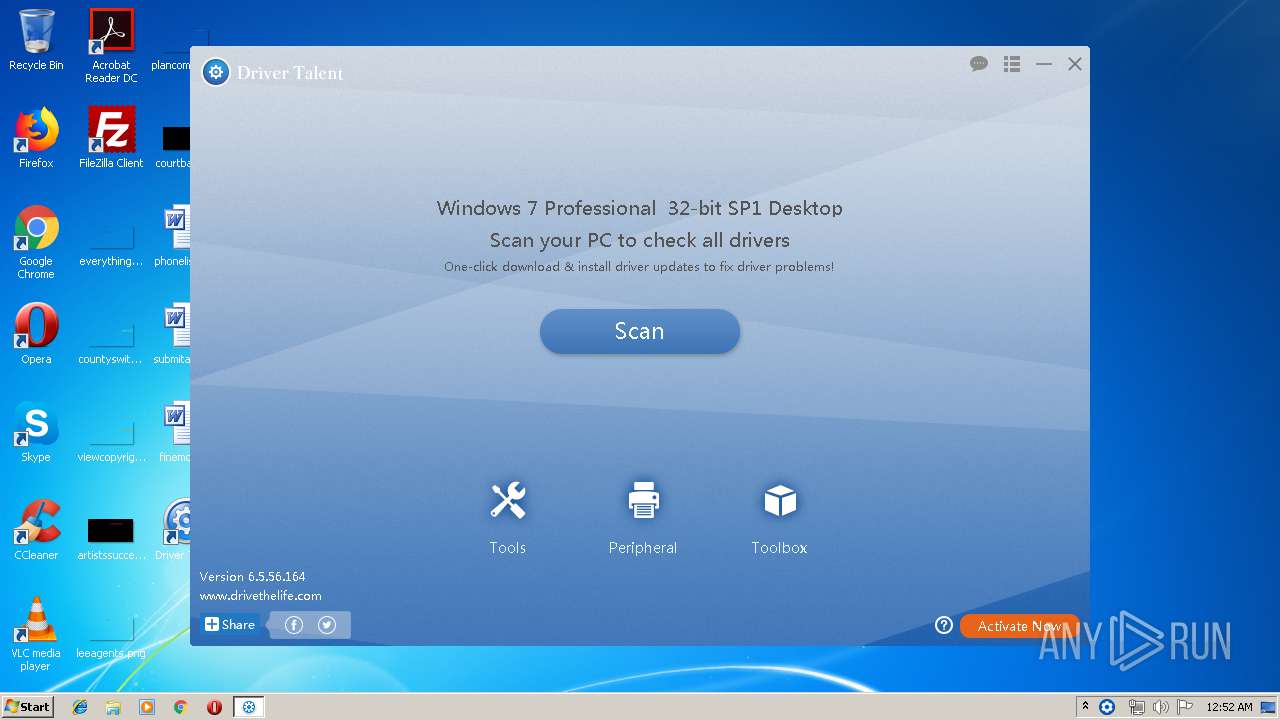Click the 12:52 AM clock
This screenshot has width=1280, height=720.
click(x=1229, y=707)
